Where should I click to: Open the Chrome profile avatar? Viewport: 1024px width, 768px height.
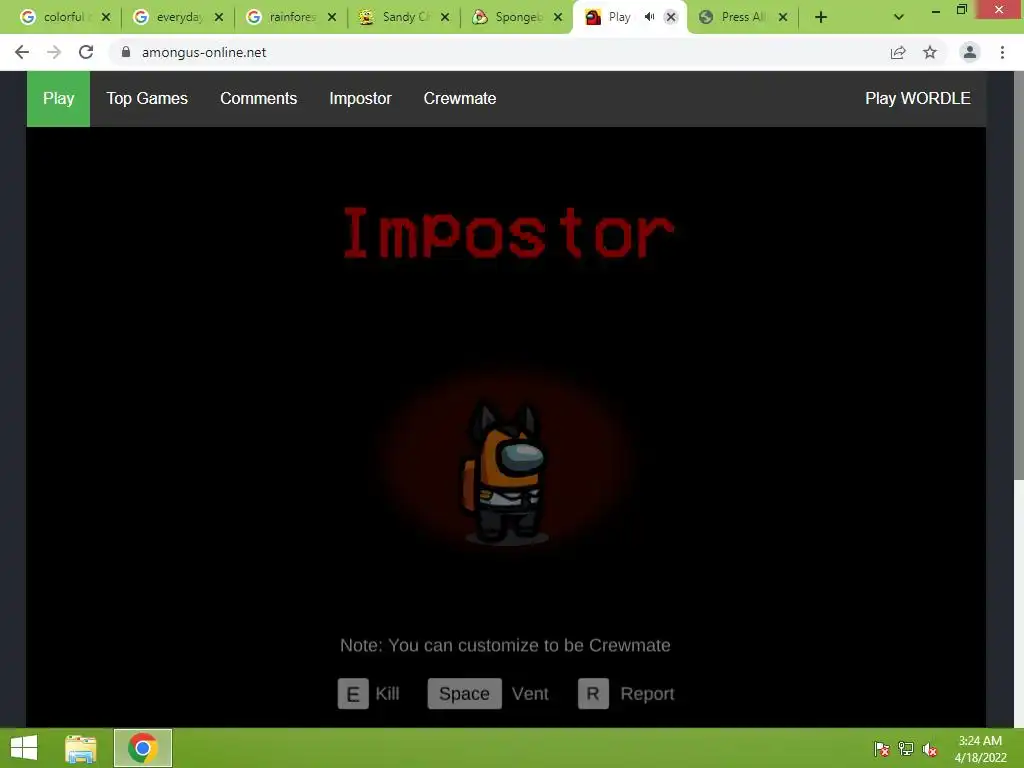(x=970, y=52)
